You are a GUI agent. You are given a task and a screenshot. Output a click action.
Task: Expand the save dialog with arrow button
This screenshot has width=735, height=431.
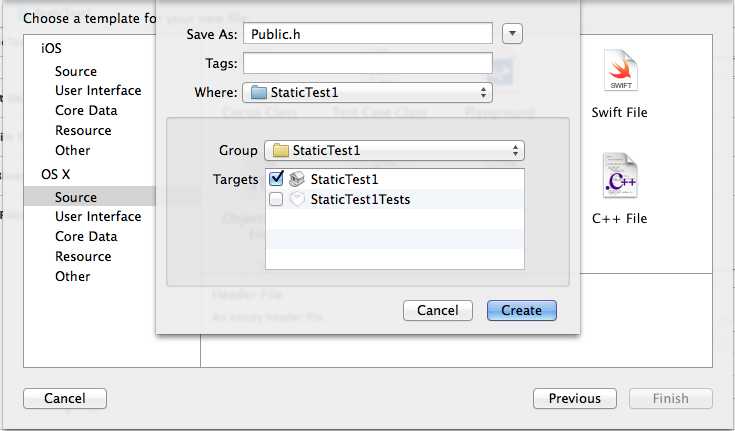(512, 34)
